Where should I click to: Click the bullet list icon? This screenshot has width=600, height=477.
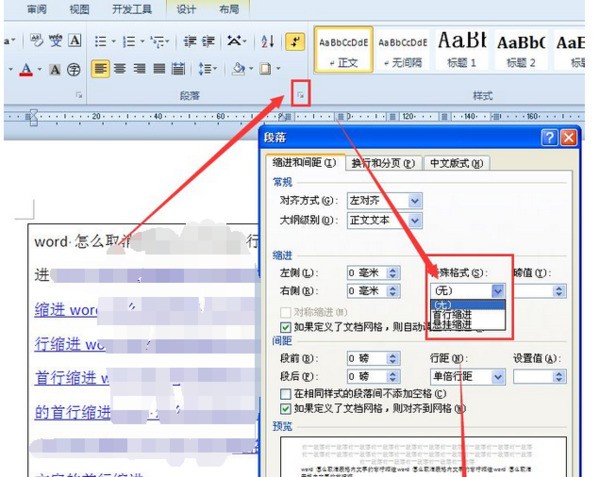click(x=101, y=41)
